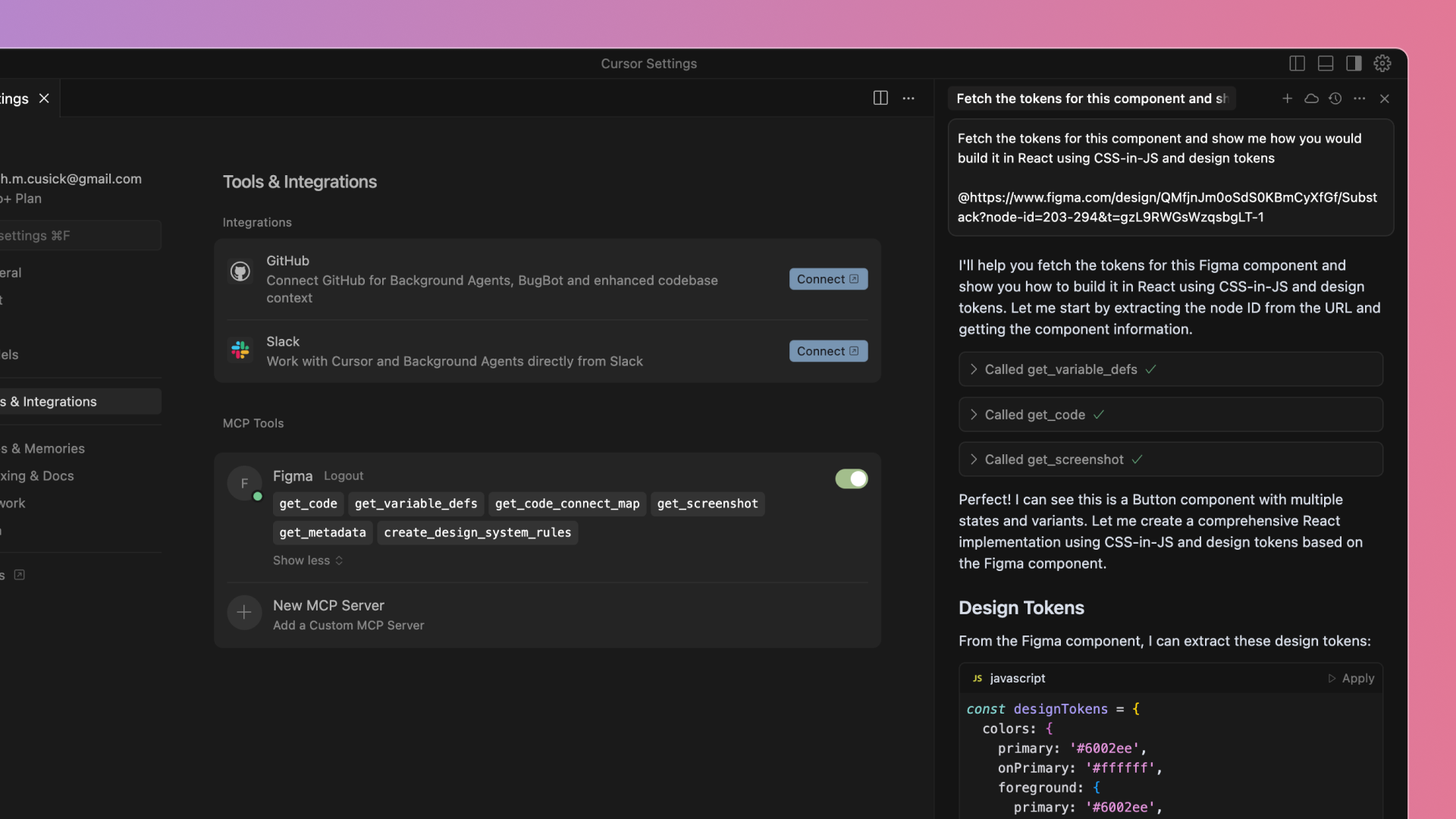Image resolution: width=1456 pixels, height=819 pixels.
Task: Click the search settings input field
Action: tap(76, 236)
